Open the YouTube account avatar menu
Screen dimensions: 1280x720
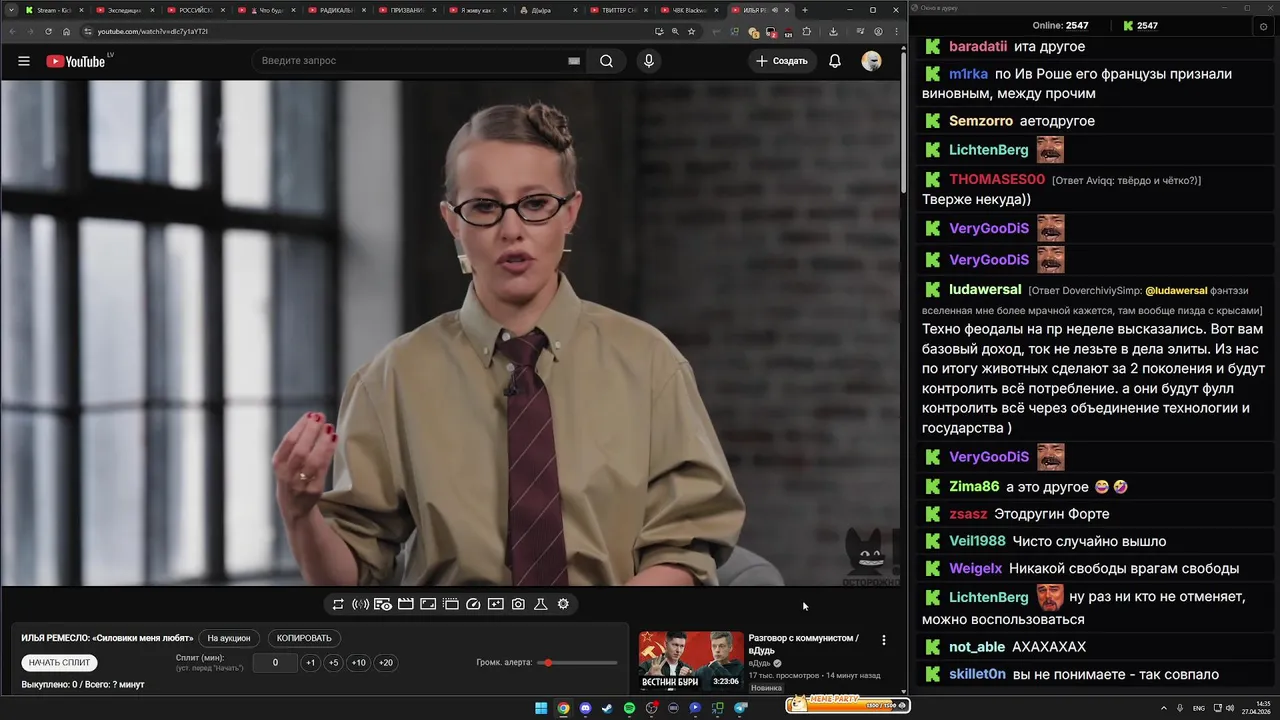click(871, 61)
